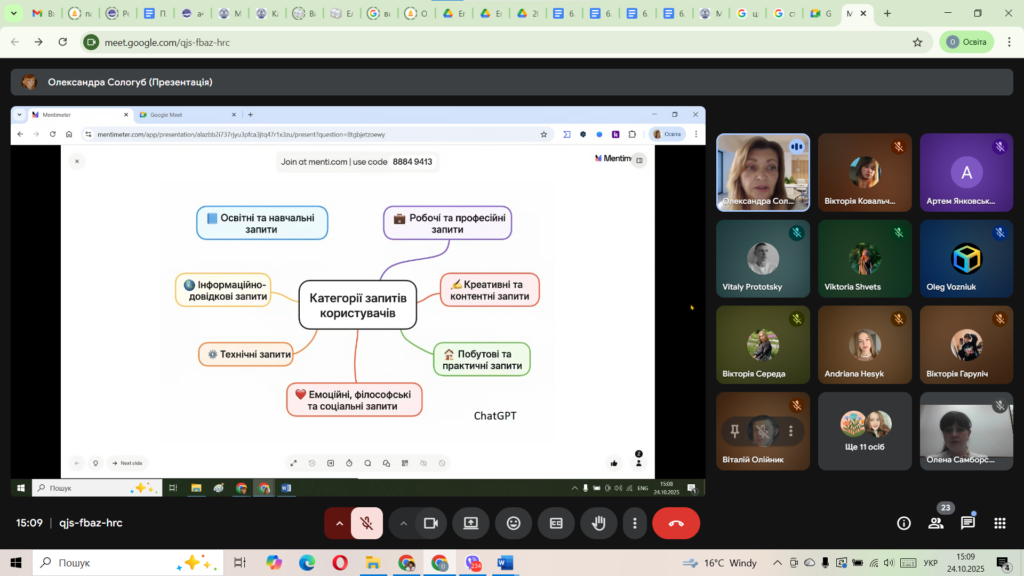1024x576 pixels.
Task: Turn on closed captions
Action: click(x=556, y=523)
